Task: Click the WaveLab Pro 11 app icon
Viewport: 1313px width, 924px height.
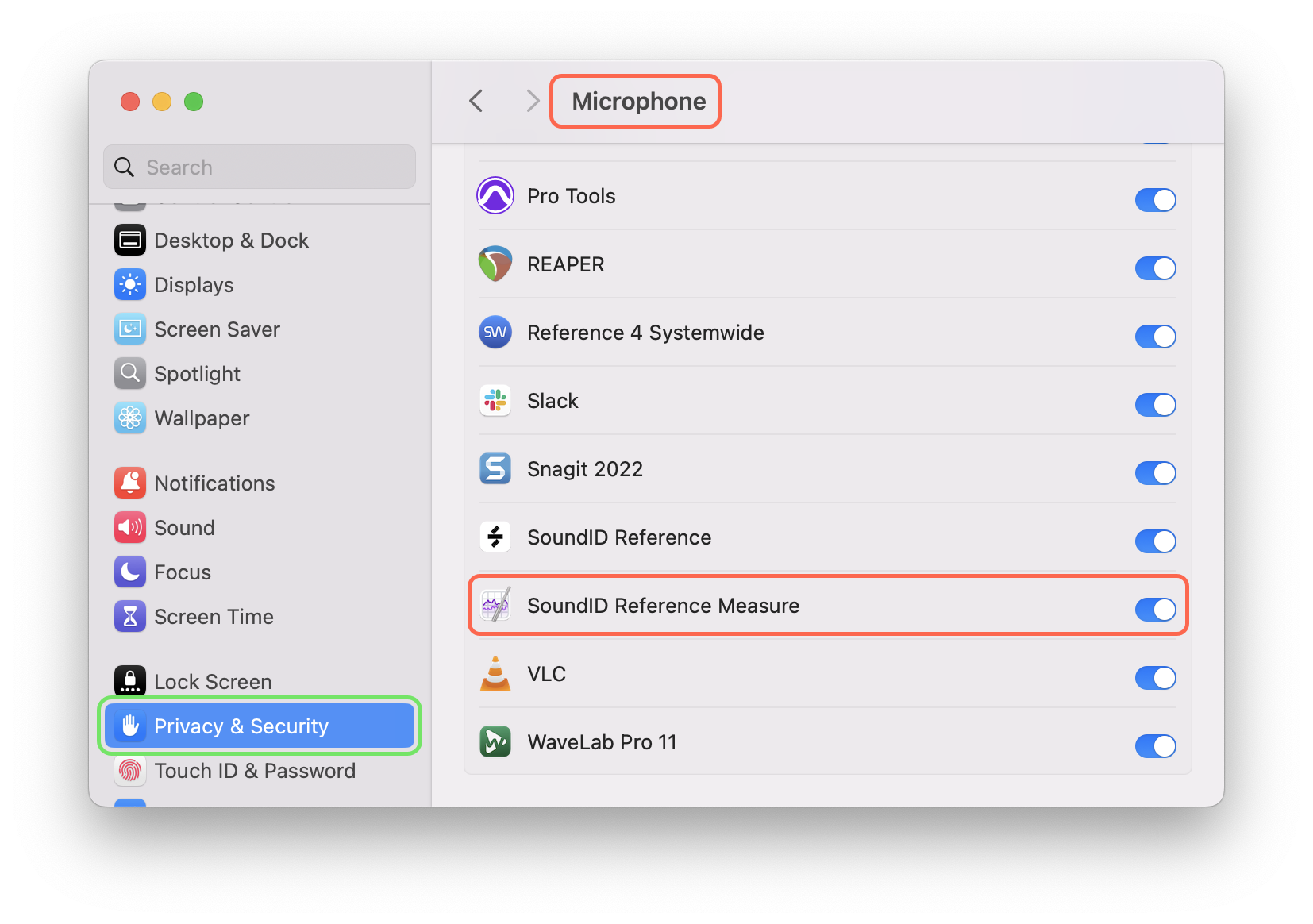Action: coord(495,742)
